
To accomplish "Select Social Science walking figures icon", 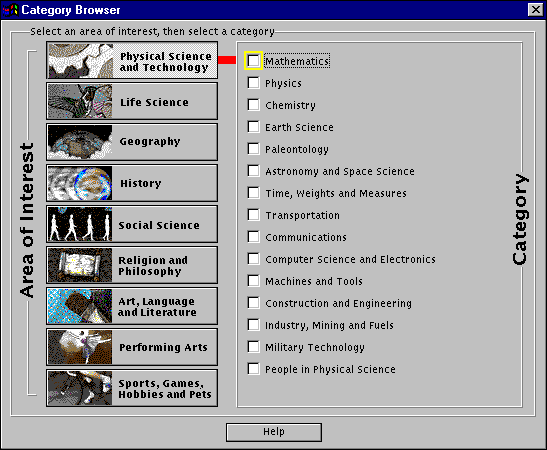I will coord(80,224).
